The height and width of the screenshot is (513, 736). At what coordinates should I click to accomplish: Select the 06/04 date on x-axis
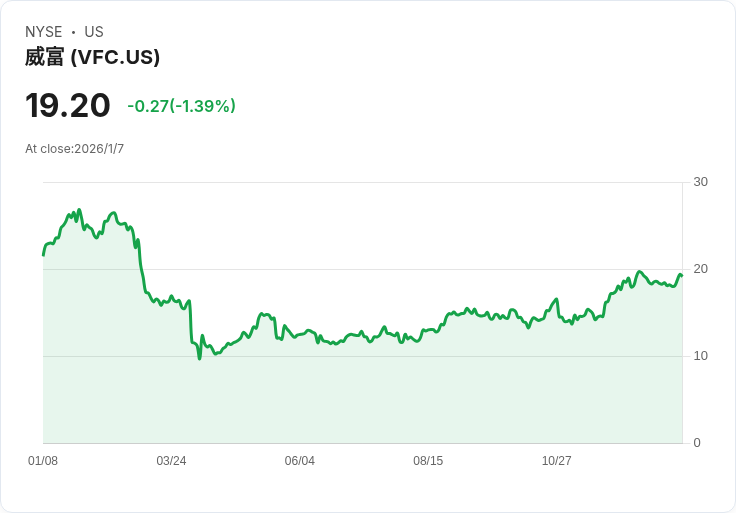(300, 461)
